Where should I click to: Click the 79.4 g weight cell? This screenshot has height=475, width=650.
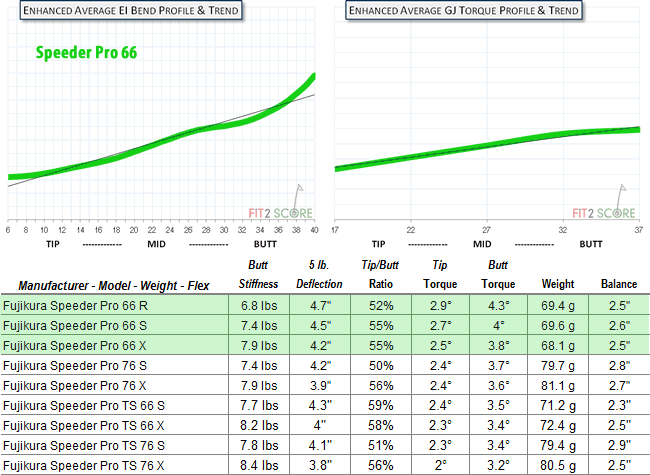tap(558, 445)
